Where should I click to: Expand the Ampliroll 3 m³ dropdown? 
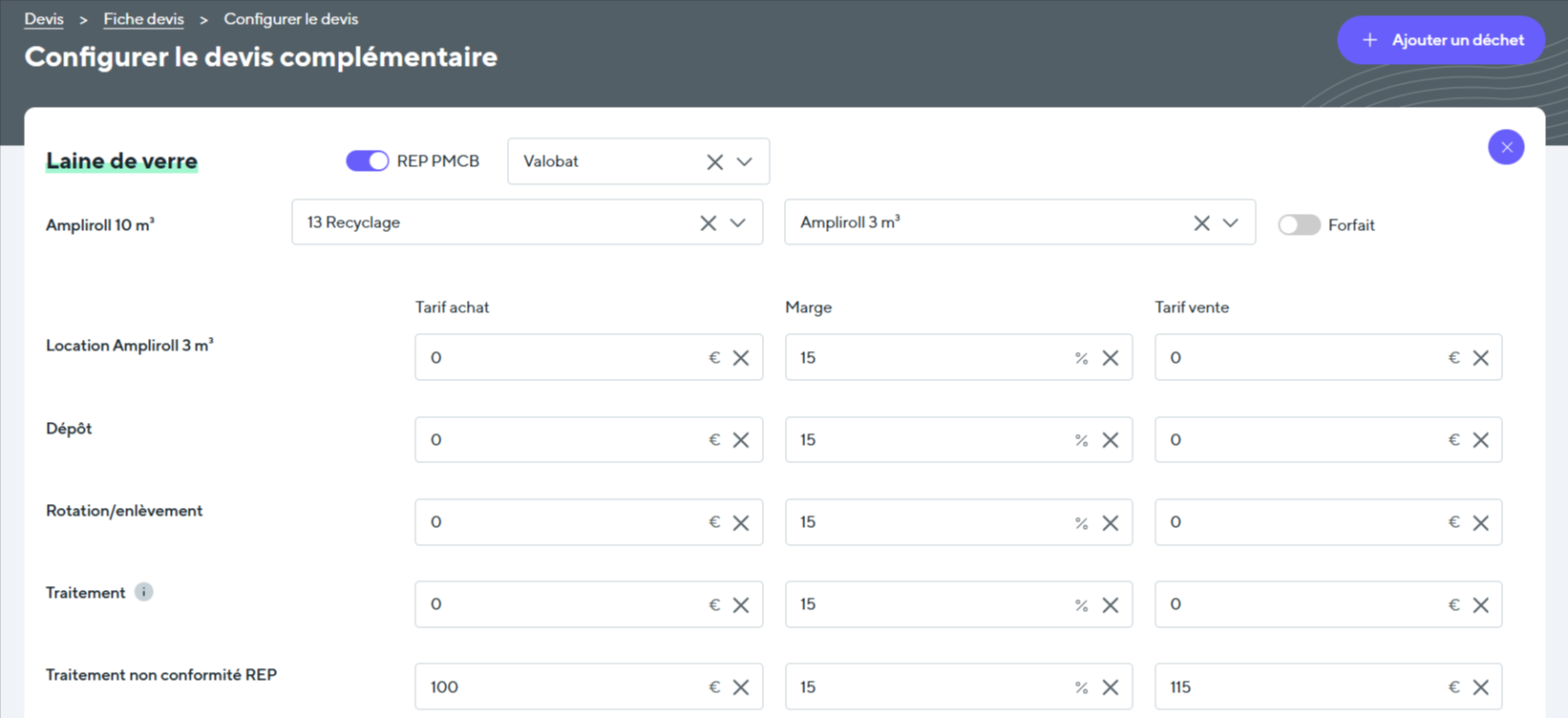coord(1230,223)
